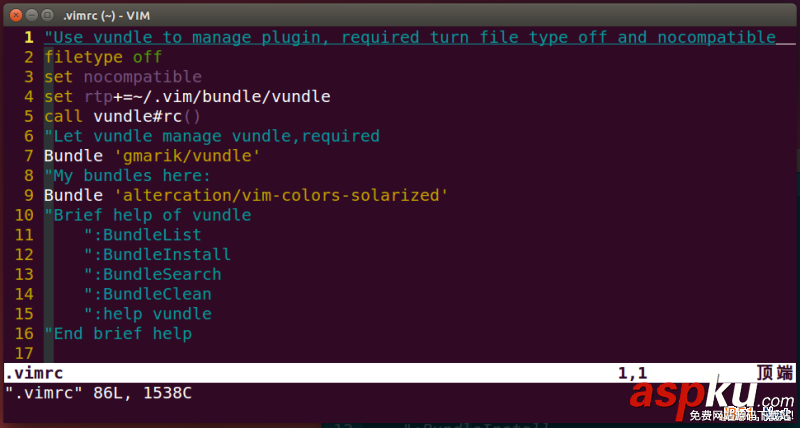Click the ':help vundle' comment line
Screen dimensions: 800x428
(x=148, y=314)
